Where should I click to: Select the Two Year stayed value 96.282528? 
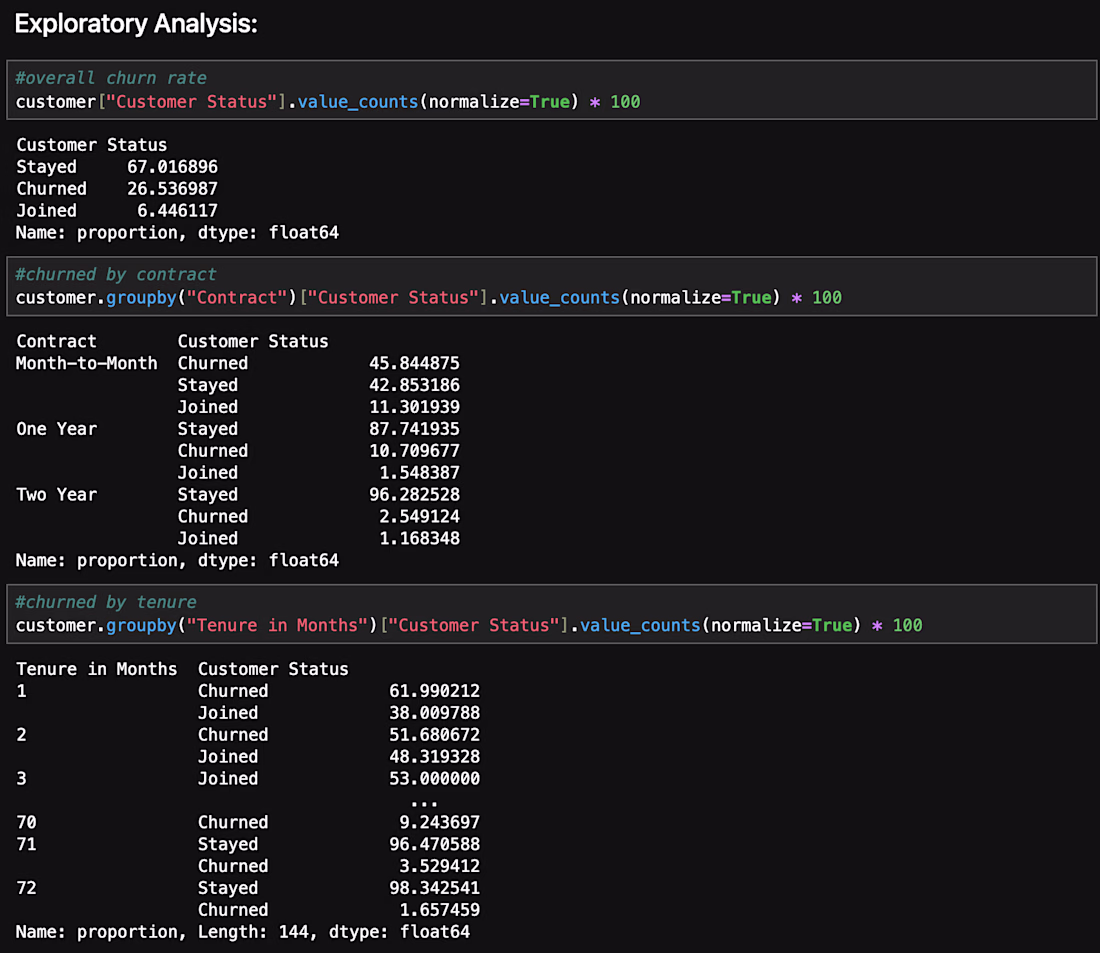415,495
